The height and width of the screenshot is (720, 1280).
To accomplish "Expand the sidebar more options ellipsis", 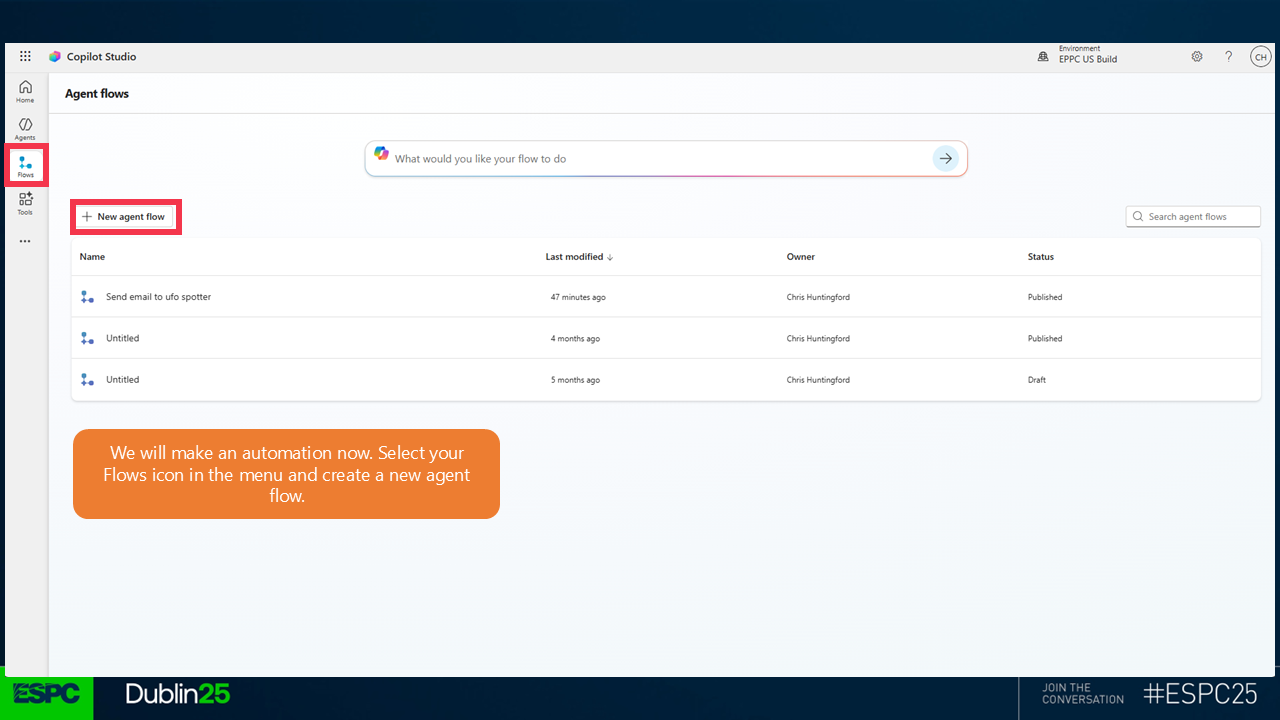I will (x=25, y=241).
